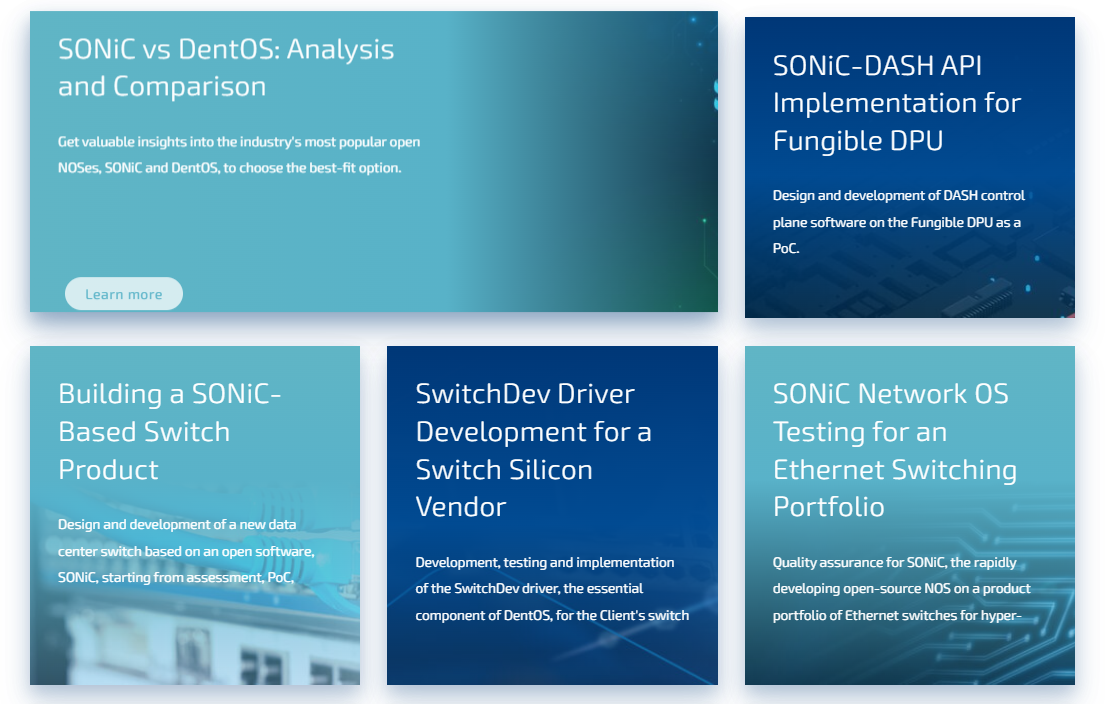Click the text line 'NOSes, SONiC and DentOS, to choose the best-fit option.'
Screen dimensions: 1105x704
click(230, 168)
